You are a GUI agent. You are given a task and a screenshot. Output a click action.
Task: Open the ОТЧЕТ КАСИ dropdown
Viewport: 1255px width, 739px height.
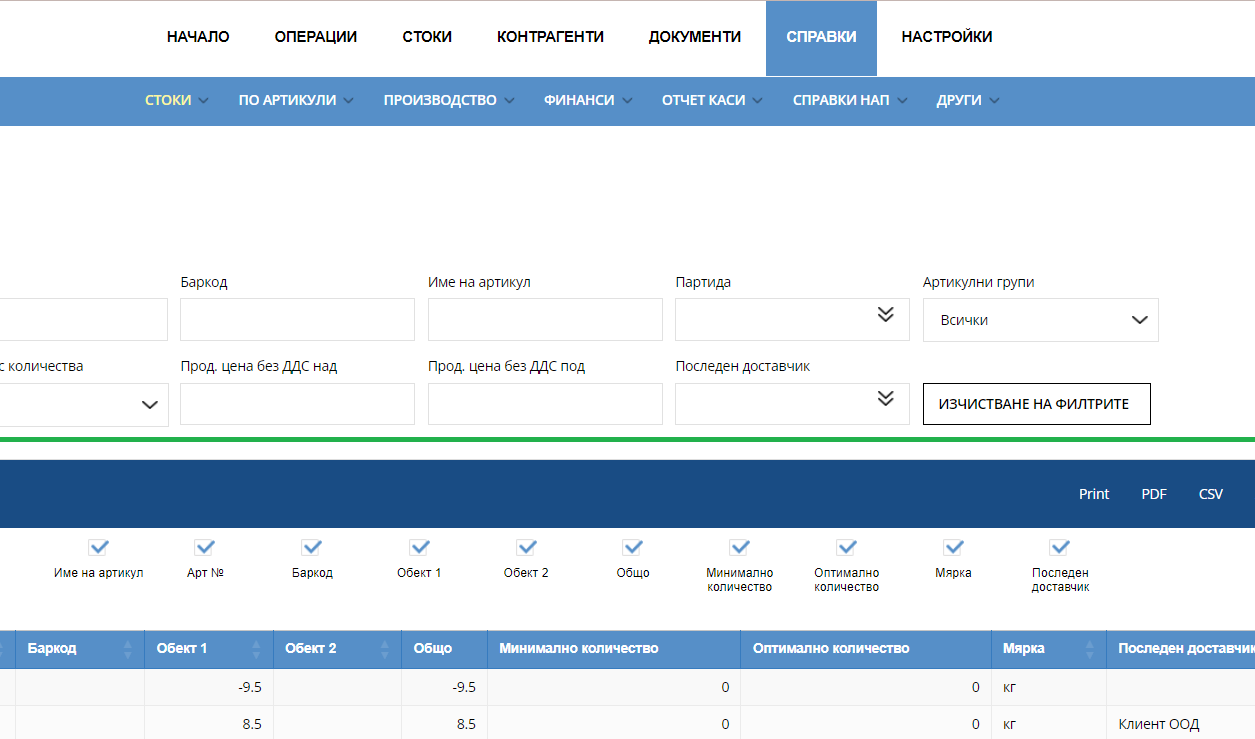pos(712,100)
